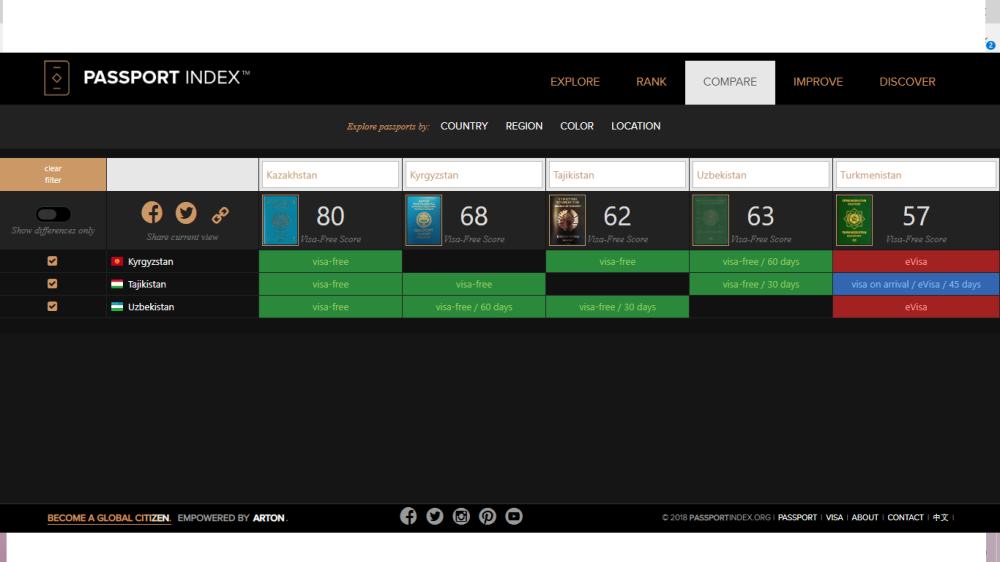1000x562 pixels.
Task: Uncheck the Uzbekistan row checkbox
Action: [52, 306]
